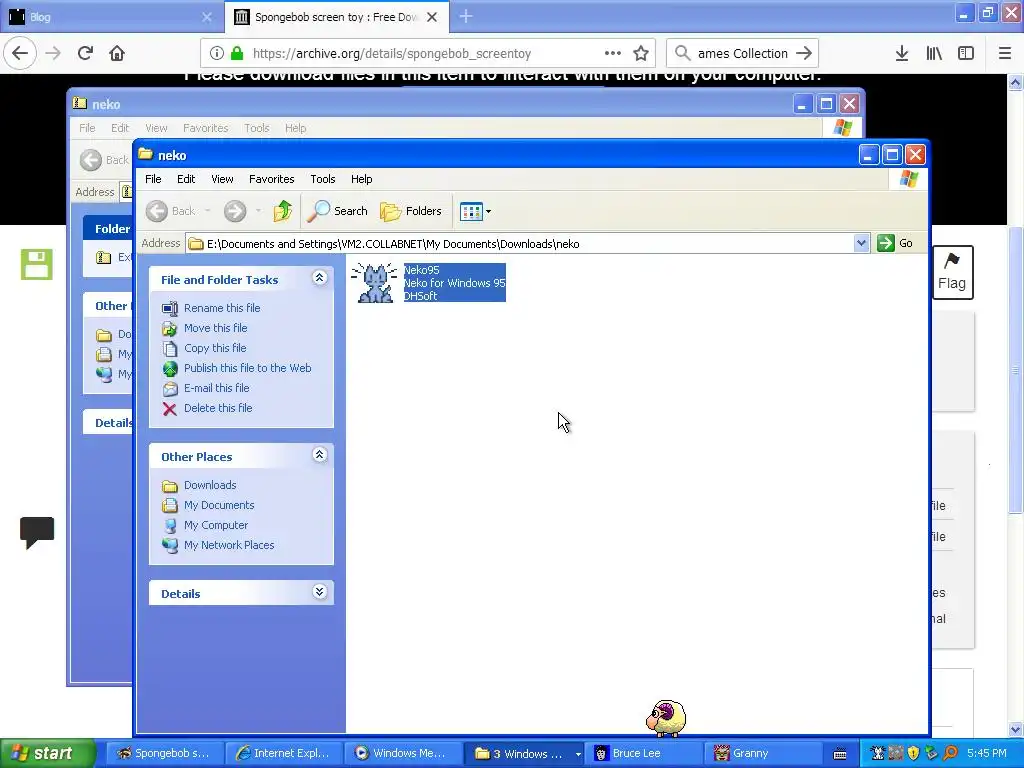Reload the archive.org page

[85, 54]
